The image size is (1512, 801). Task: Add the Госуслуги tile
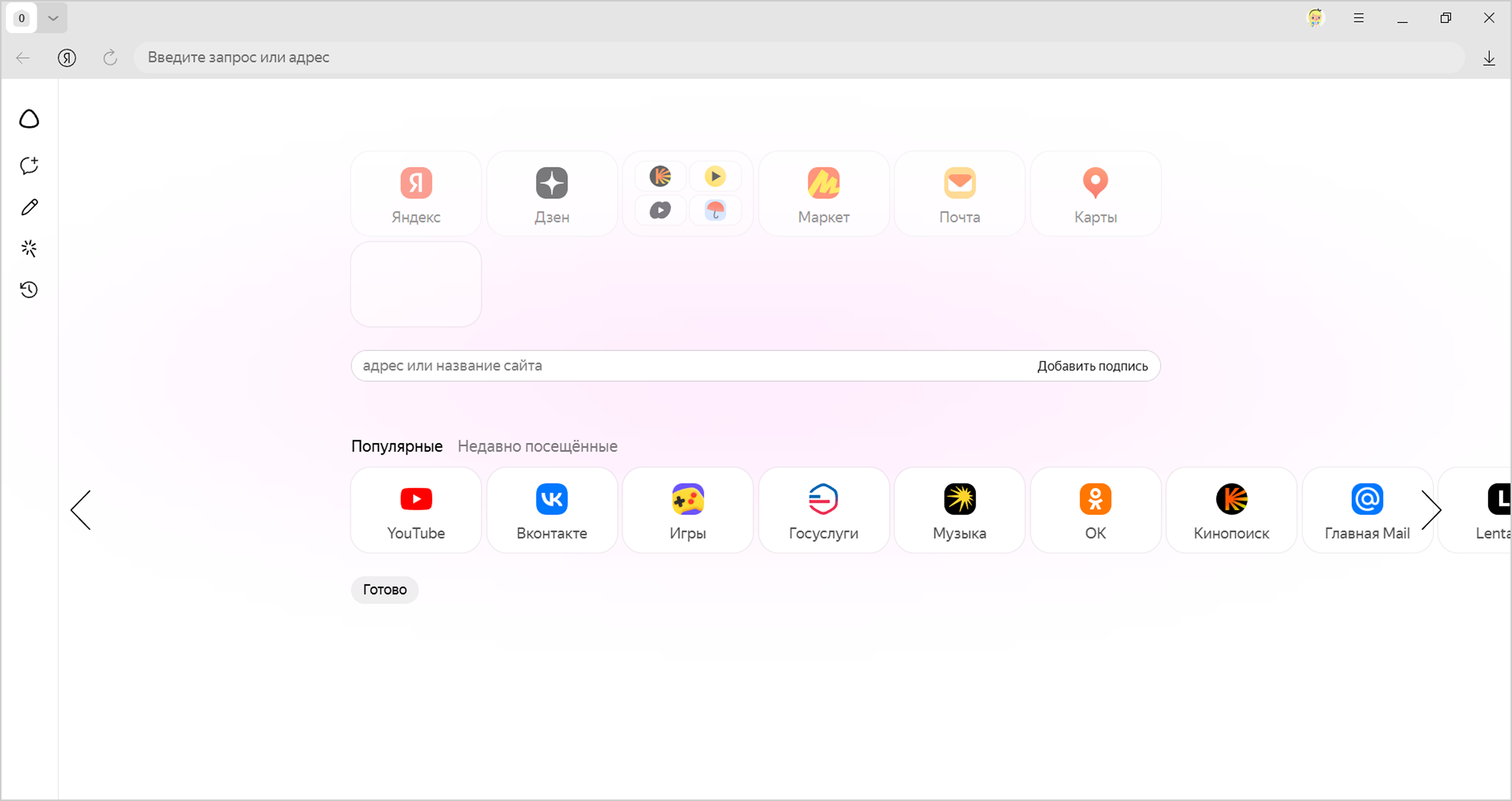824,510
